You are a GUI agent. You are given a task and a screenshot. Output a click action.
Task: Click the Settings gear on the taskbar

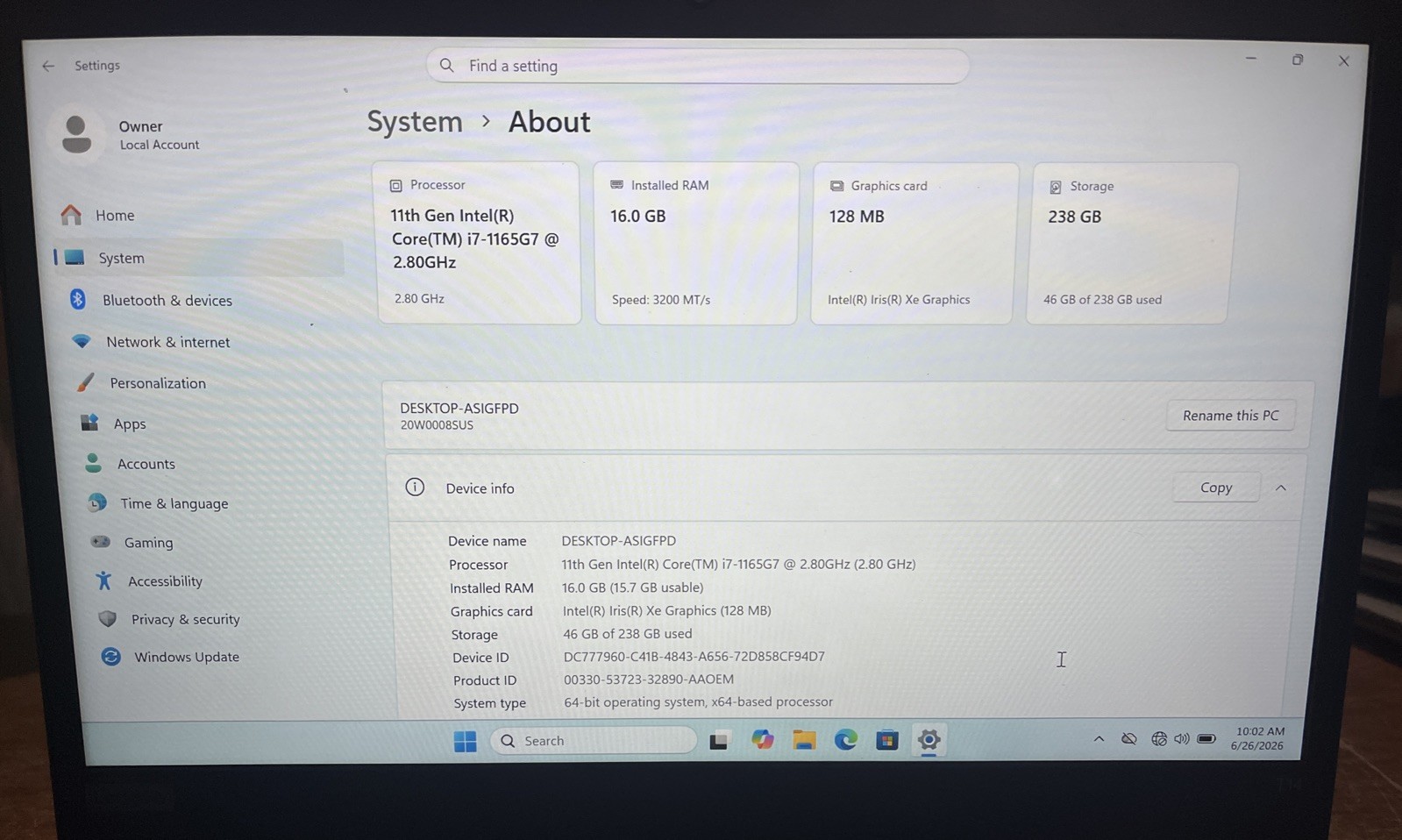pos(929,740)
